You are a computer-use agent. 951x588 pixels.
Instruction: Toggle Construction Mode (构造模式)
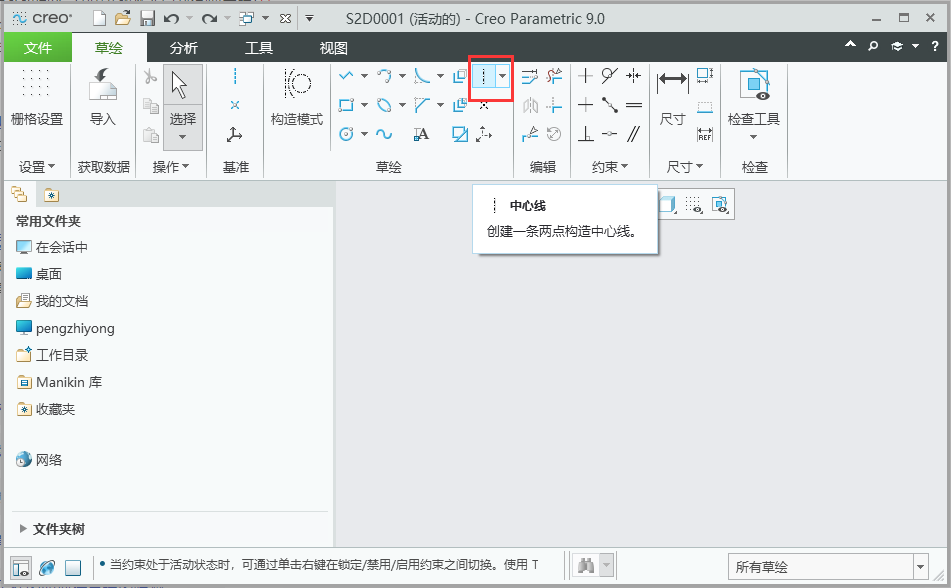(x=297, y=97)
